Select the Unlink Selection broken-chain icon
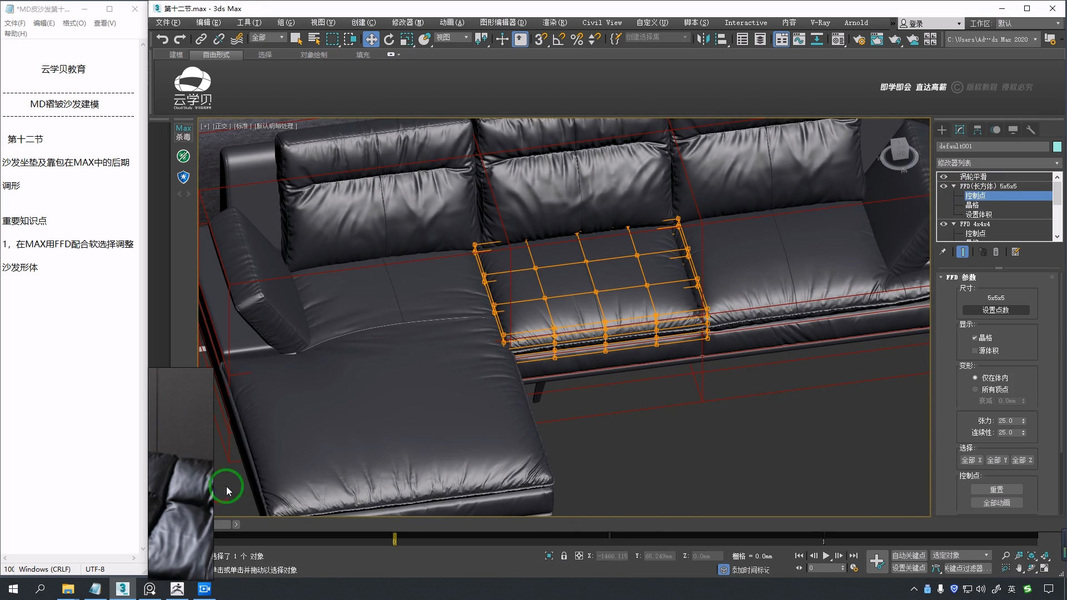The image size is (1067, 600). (218, 39)
